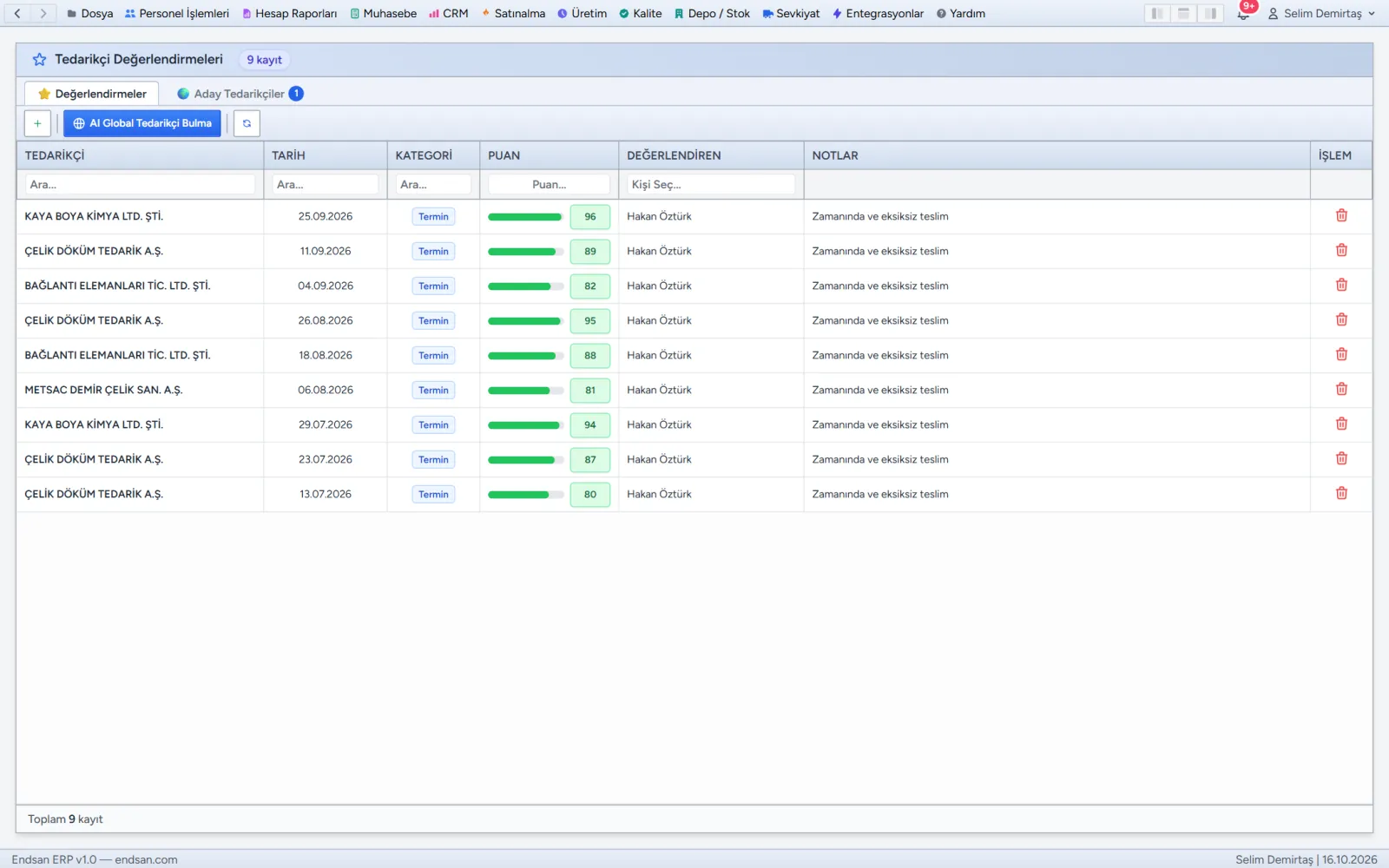Focus the KATEGORİ filter field
This screenshot has width=1389, height=868.
(433, 184)
